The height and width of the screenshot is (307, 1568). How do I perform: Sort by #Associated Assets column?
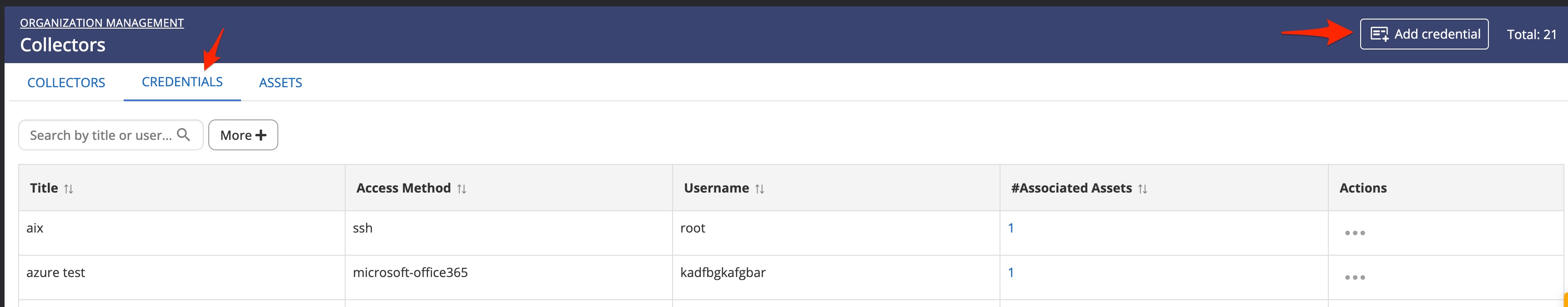pyautogui.click(x=1142, y=188)
